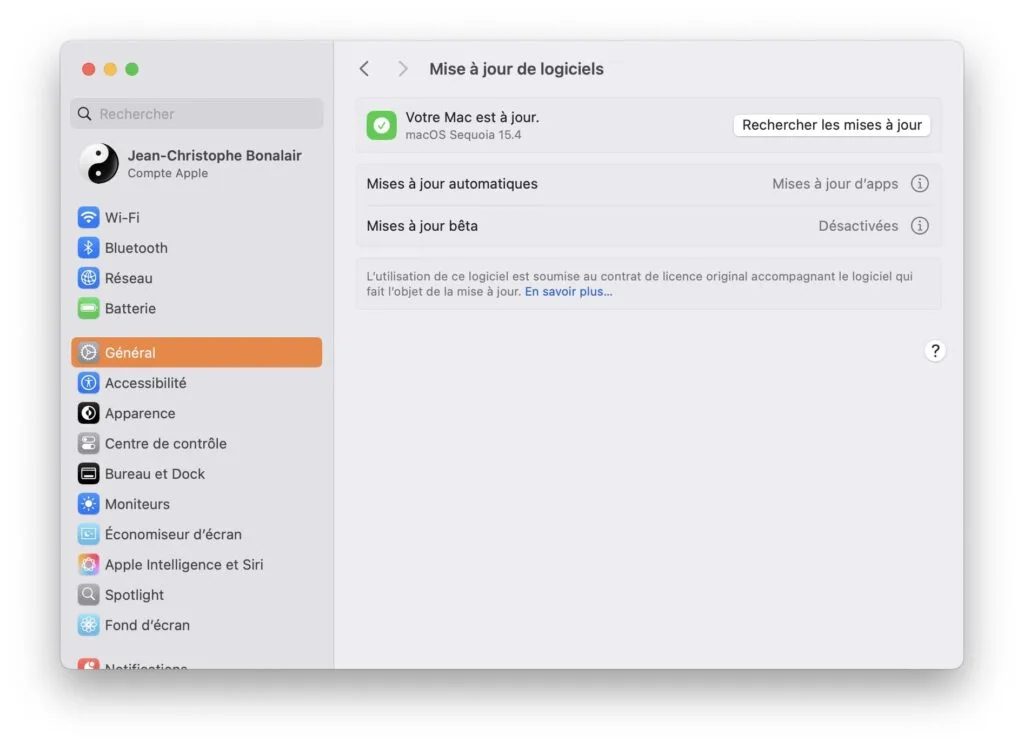Open info for Mises à jour bêta
Viewport: 1024px width, 749px height.
tap(919, 226)
